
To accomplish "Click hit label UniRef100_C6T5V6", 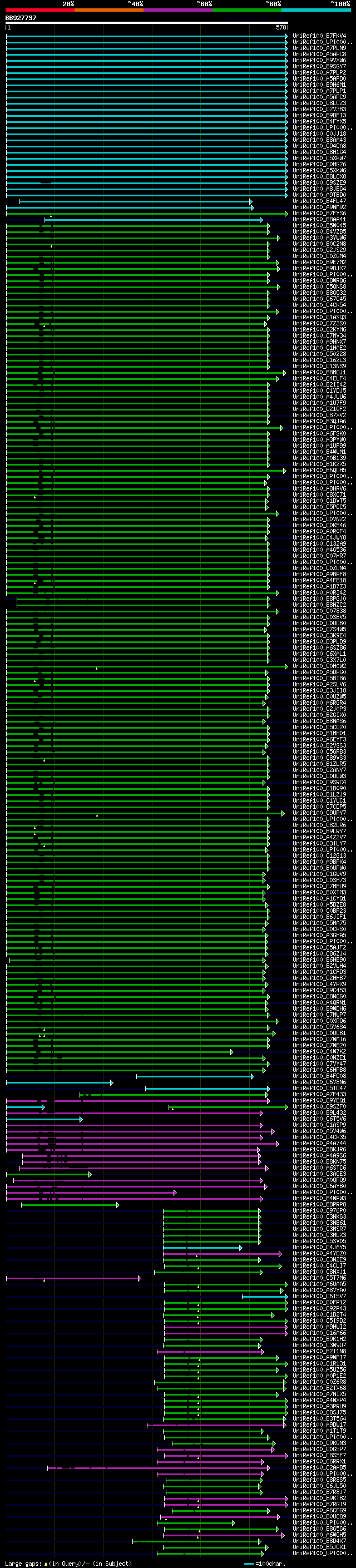I will (x=319, y=1118).
